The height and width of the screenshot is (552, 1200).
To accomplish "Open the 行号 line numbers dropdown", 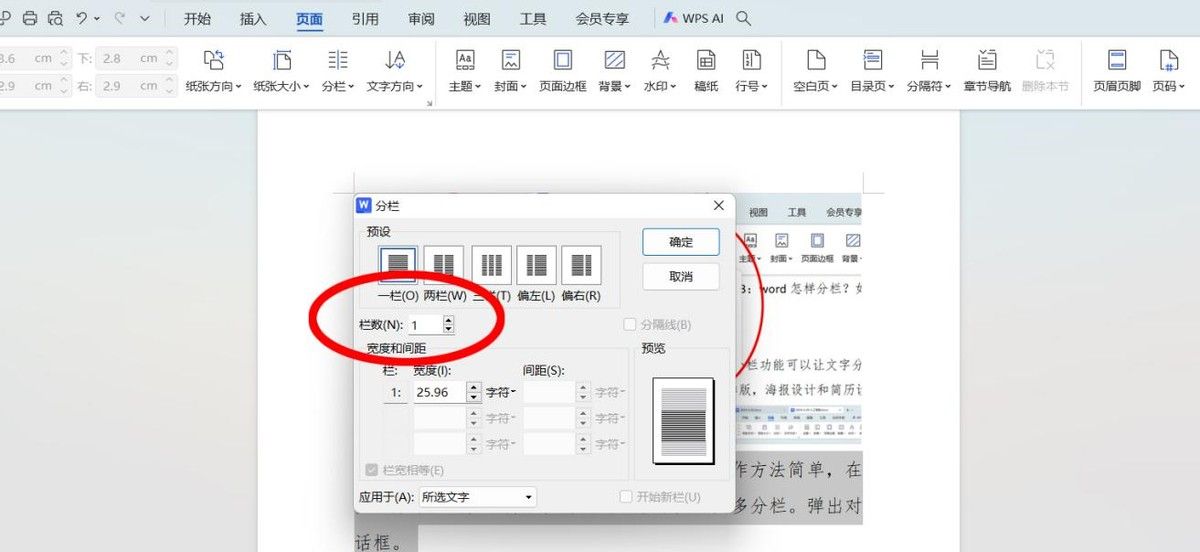I will coord(751,72).
